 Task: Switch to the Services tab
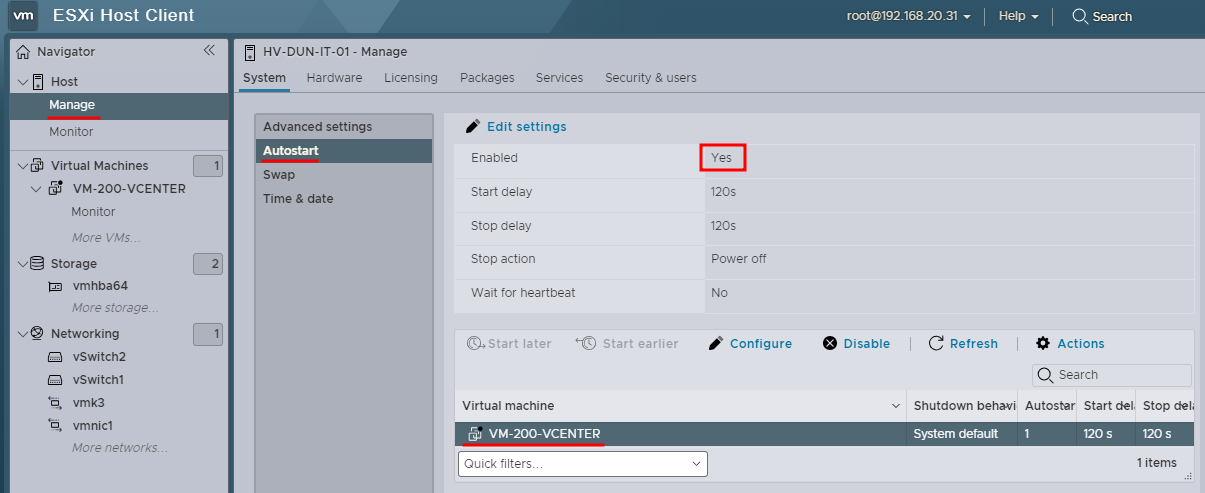559,78
